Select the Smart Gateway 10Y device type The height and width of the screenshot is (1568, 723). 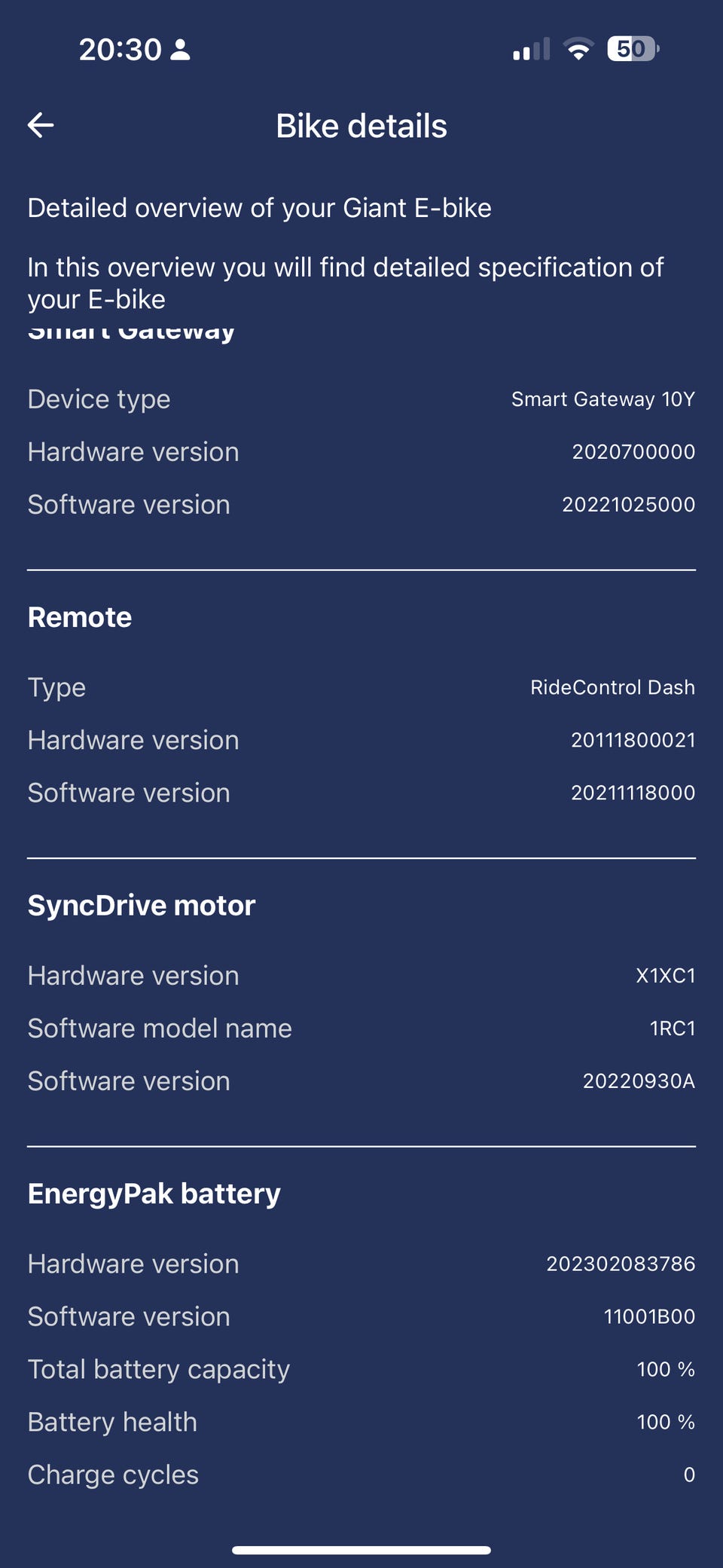pos(602,399)
